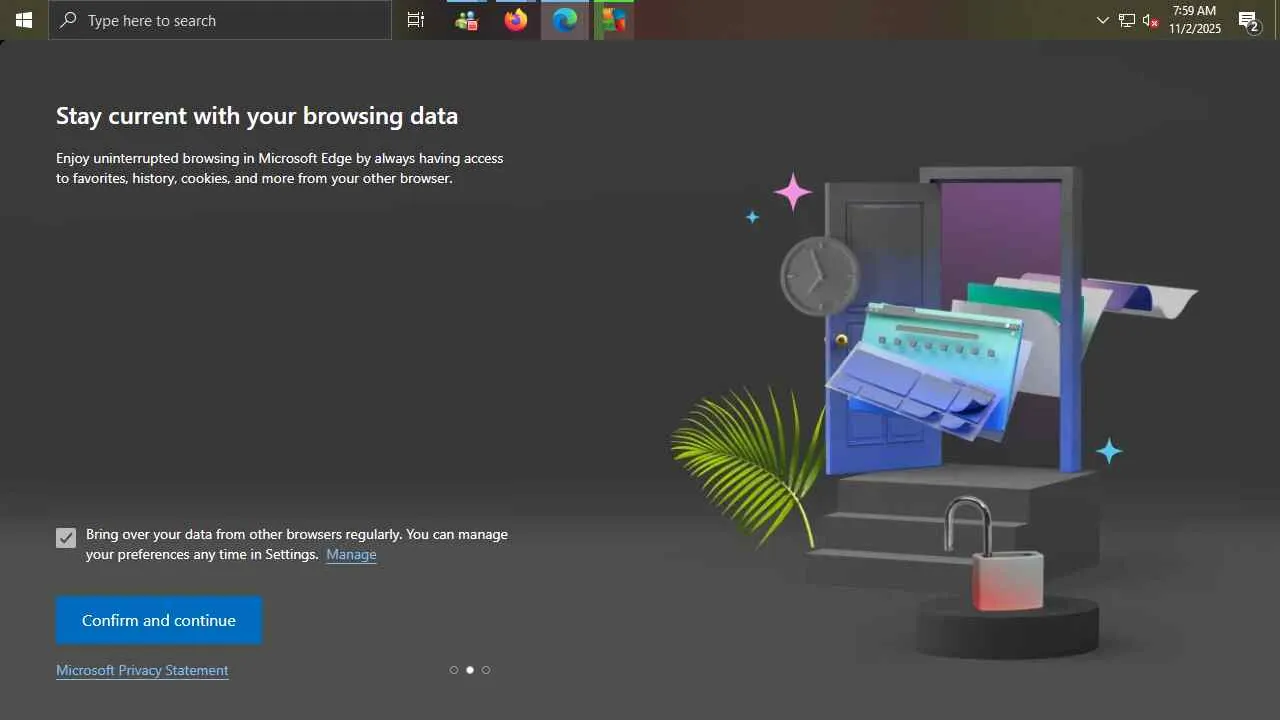
Task: Open the taskbar clock showing 7:59 AM
Action: click(1195, 20)
